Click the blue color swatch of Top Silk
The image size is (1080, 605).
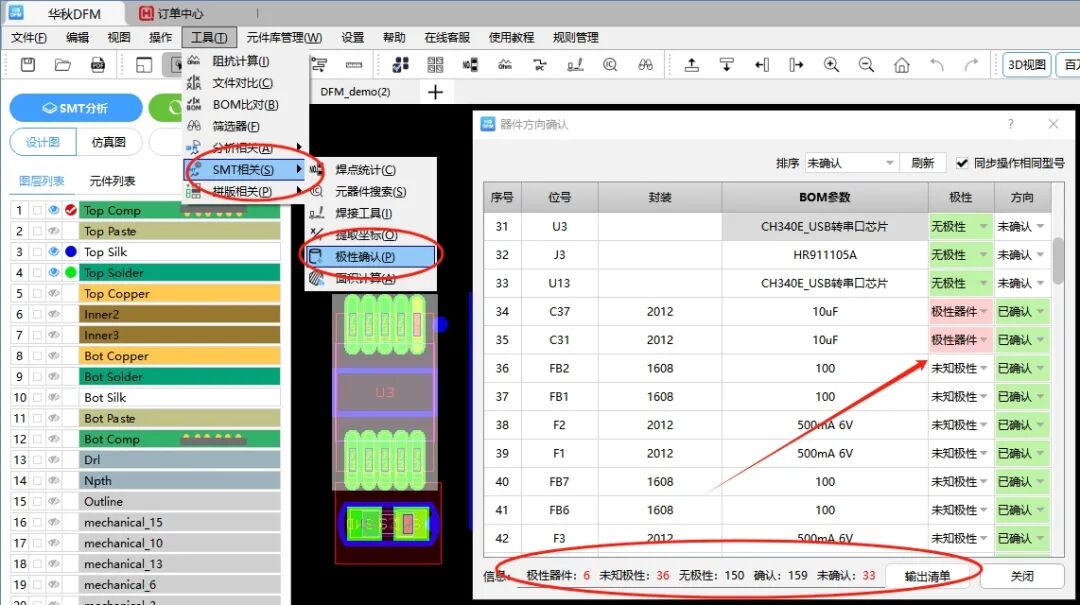(70, 252)
